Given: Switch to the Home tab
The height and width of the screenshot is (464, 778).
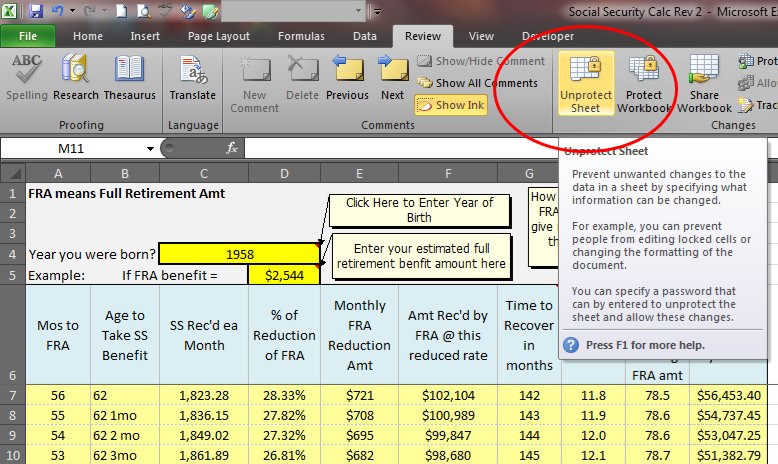Looking at the screenshot, I should click(x=88, y=36).
